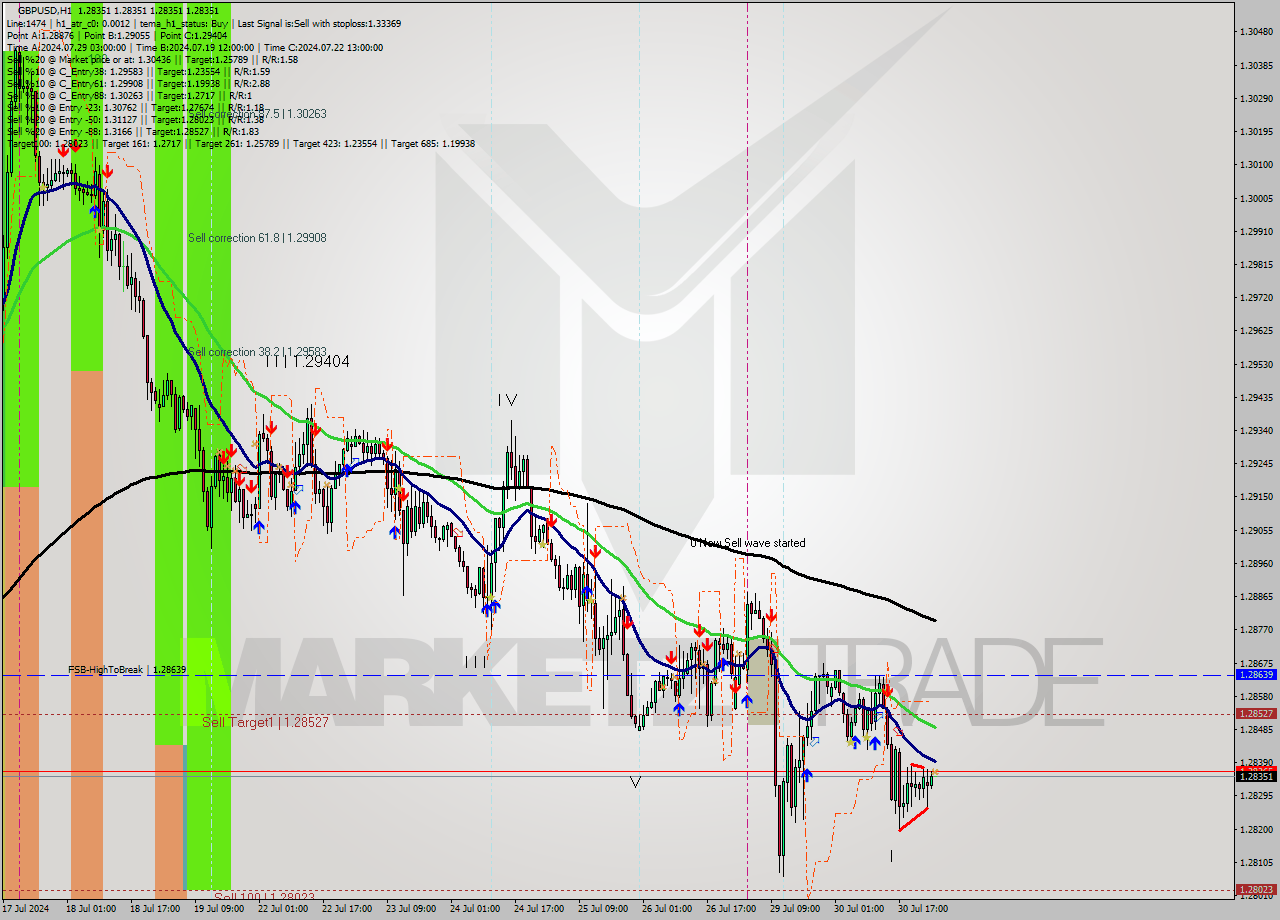Click the '22 Jul 01:00' time label

282,909
